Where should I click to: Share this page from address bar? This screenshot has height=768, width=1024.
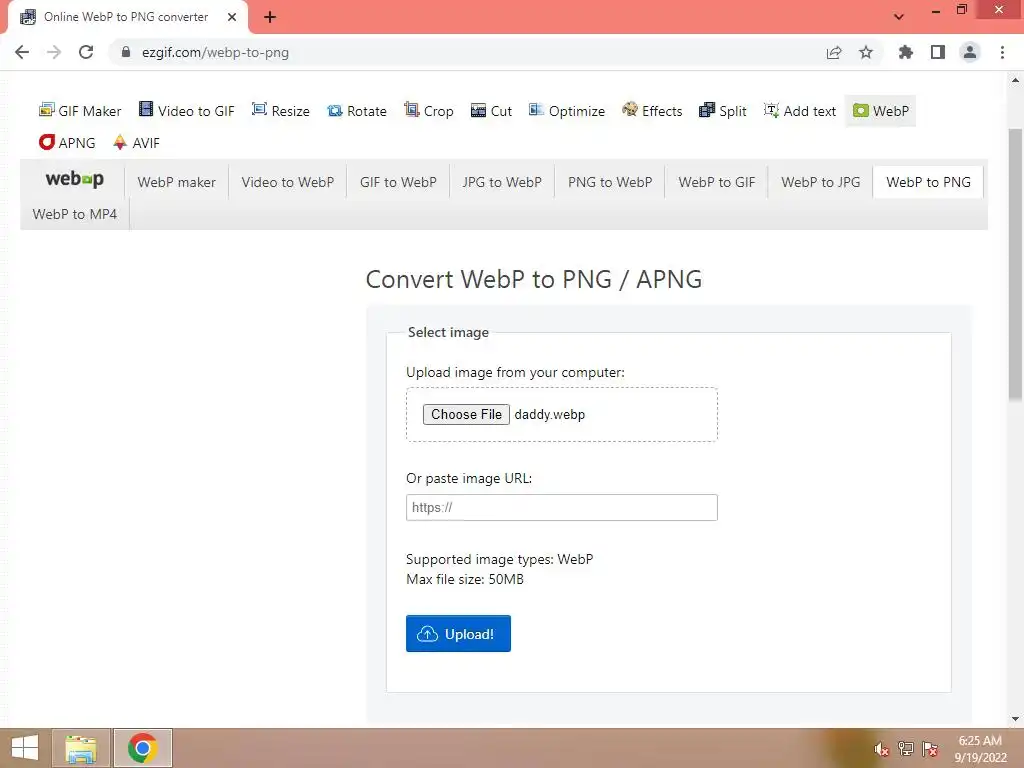[834, 52]
